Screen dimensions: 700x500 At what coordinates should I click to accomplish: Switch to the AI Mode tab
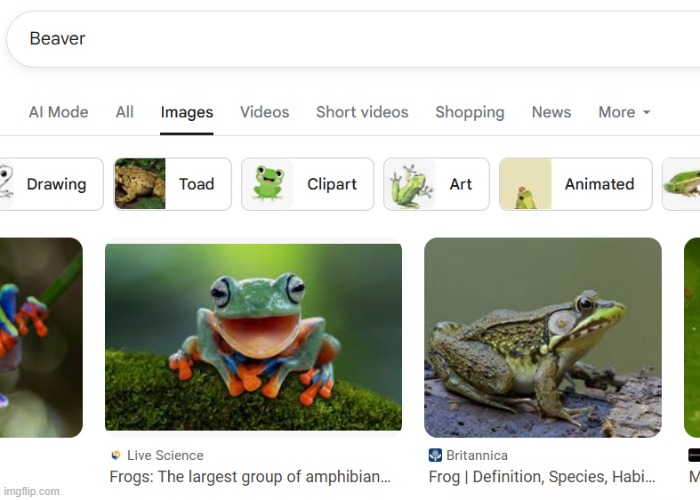tap(58, 112)
